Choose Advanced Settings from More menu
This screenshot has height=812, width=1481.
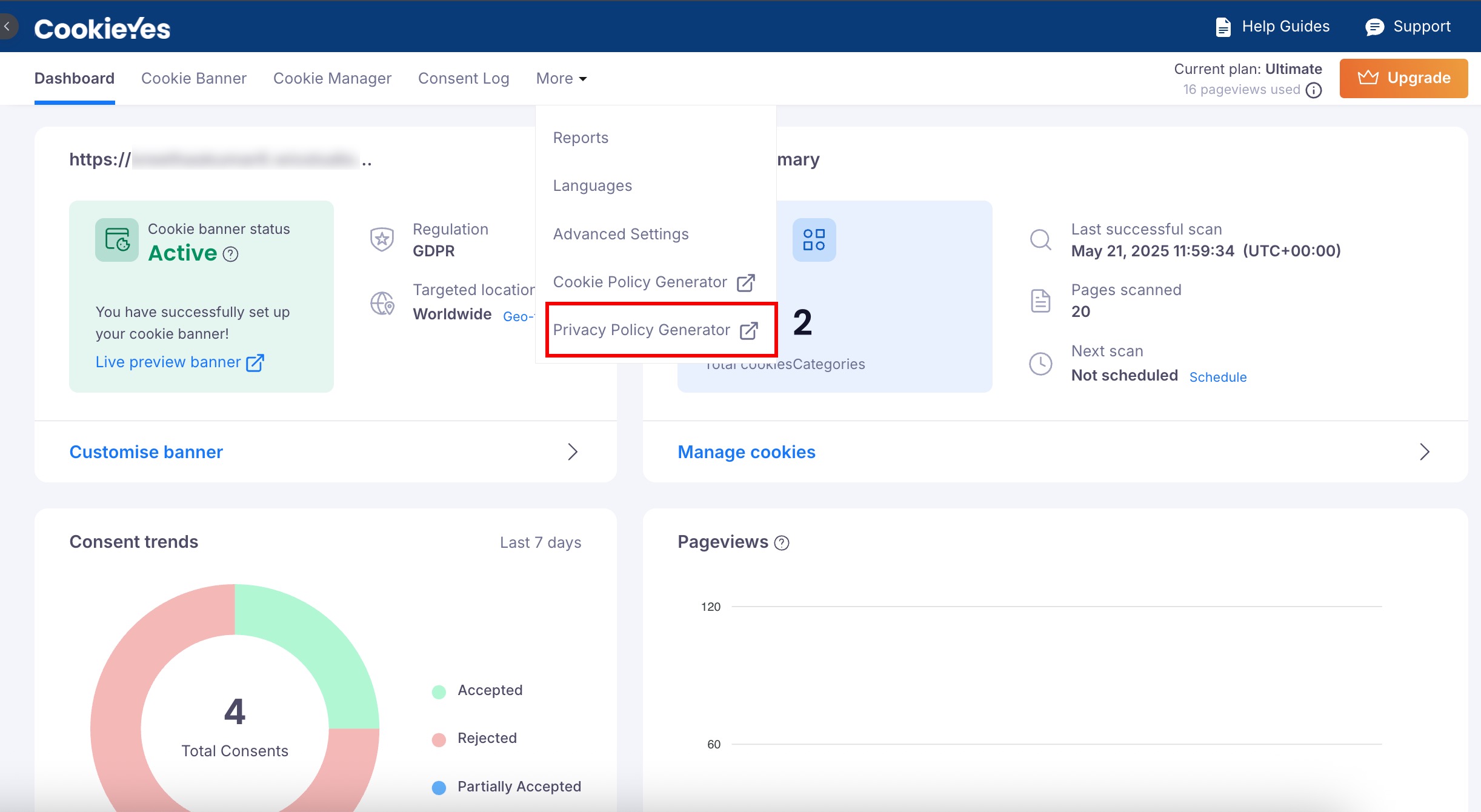[x=621, y=234]
